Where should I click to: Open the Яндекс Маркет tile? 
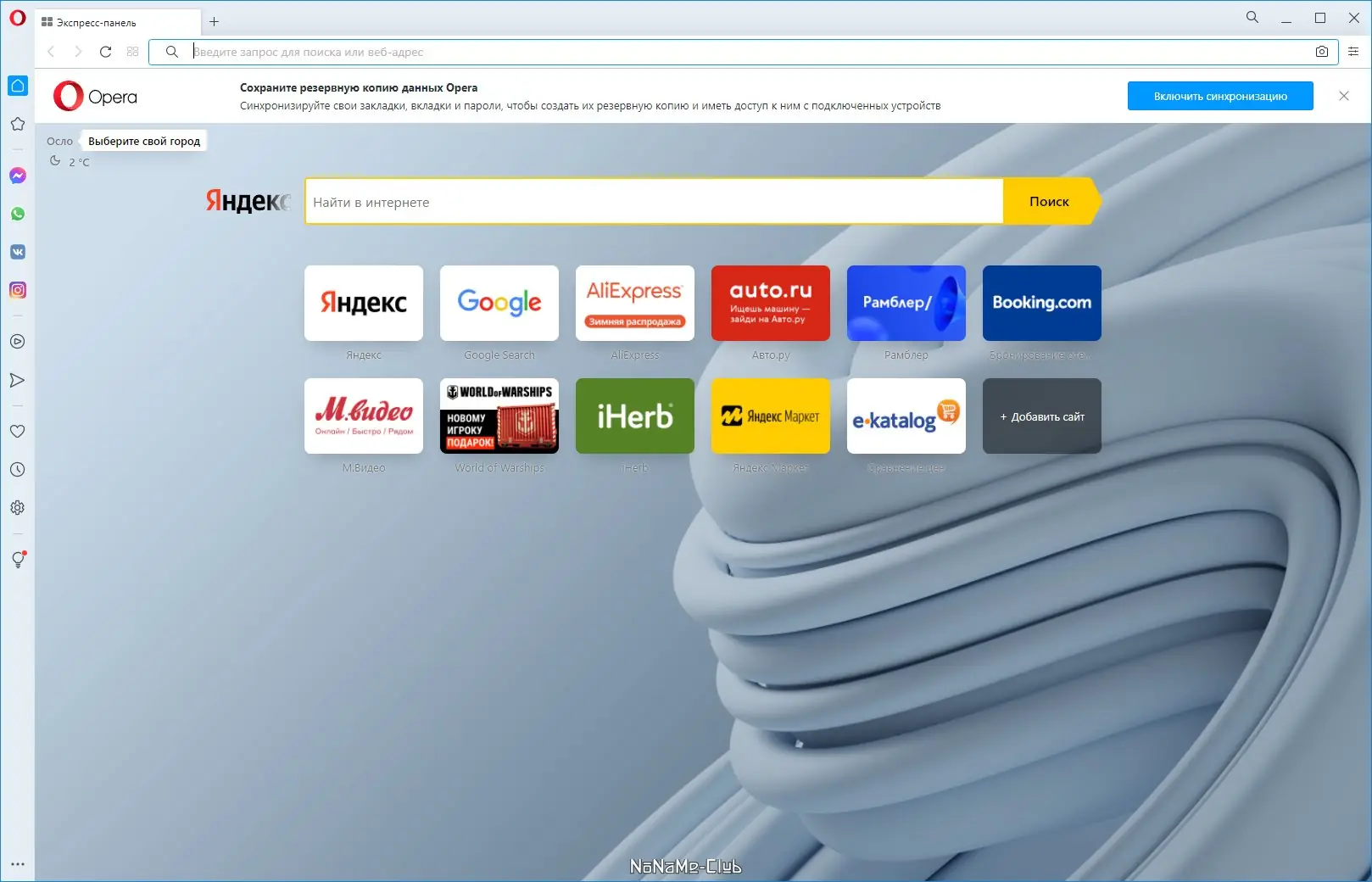(x=771, y=416)
